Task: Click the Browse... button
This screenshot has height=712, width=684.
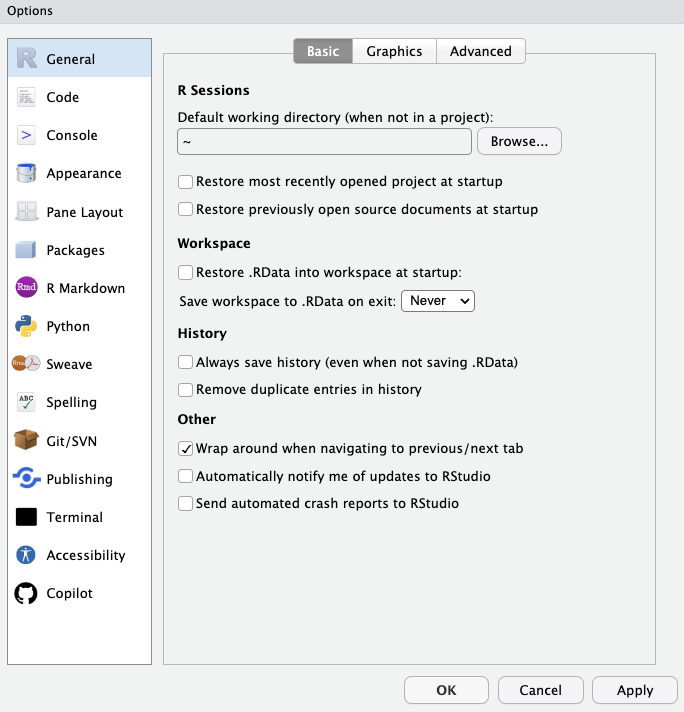Action: pyautogui.click(x=519, y=142)
